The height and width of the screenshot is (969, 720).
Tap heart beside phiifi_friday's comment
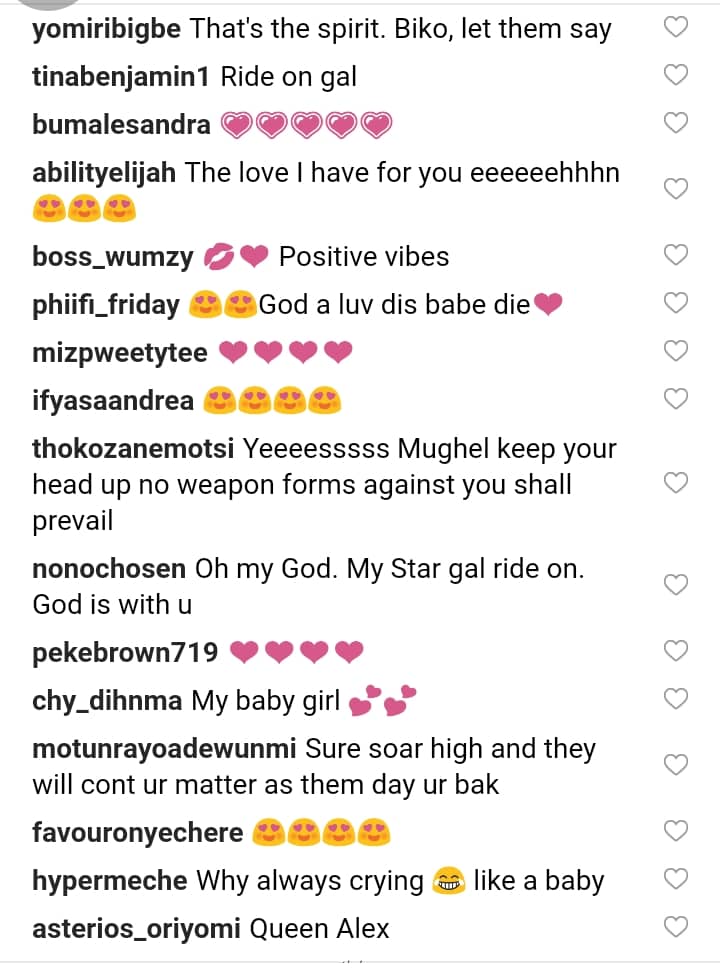pos(677,303)
